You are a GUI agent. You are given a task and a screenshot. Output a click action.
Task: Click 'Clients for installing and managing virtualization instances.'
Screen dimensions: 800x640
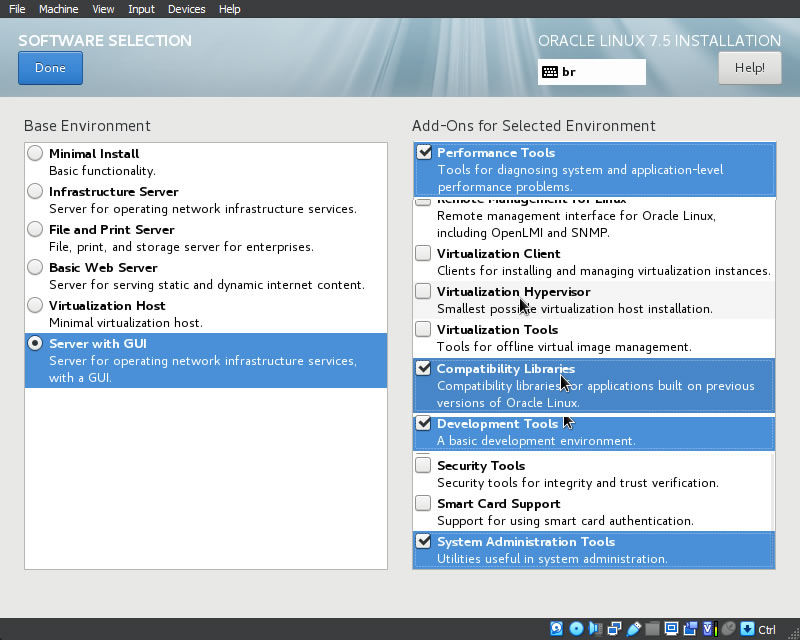pos(604,271)
